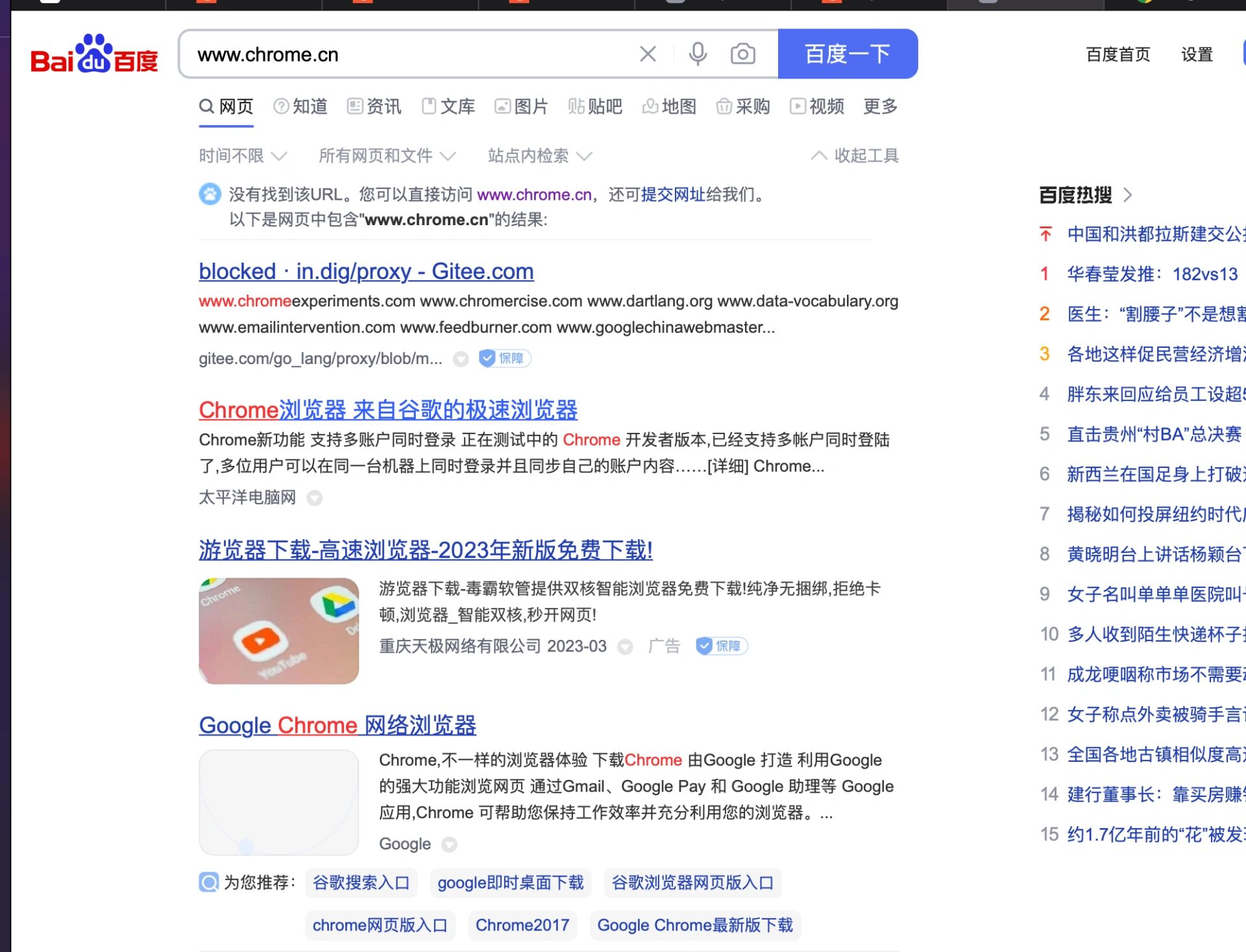Open image search with camera icon
1246x952 pixels.
742,54
